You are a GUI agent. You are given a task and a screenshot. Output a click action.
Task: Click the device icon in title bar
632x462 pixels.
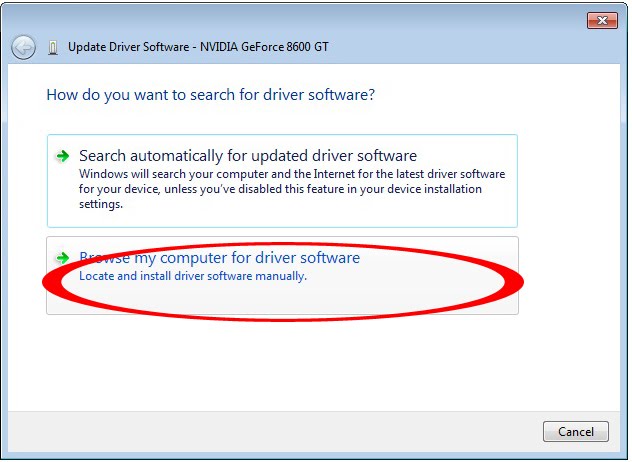[x=53, y=48]
